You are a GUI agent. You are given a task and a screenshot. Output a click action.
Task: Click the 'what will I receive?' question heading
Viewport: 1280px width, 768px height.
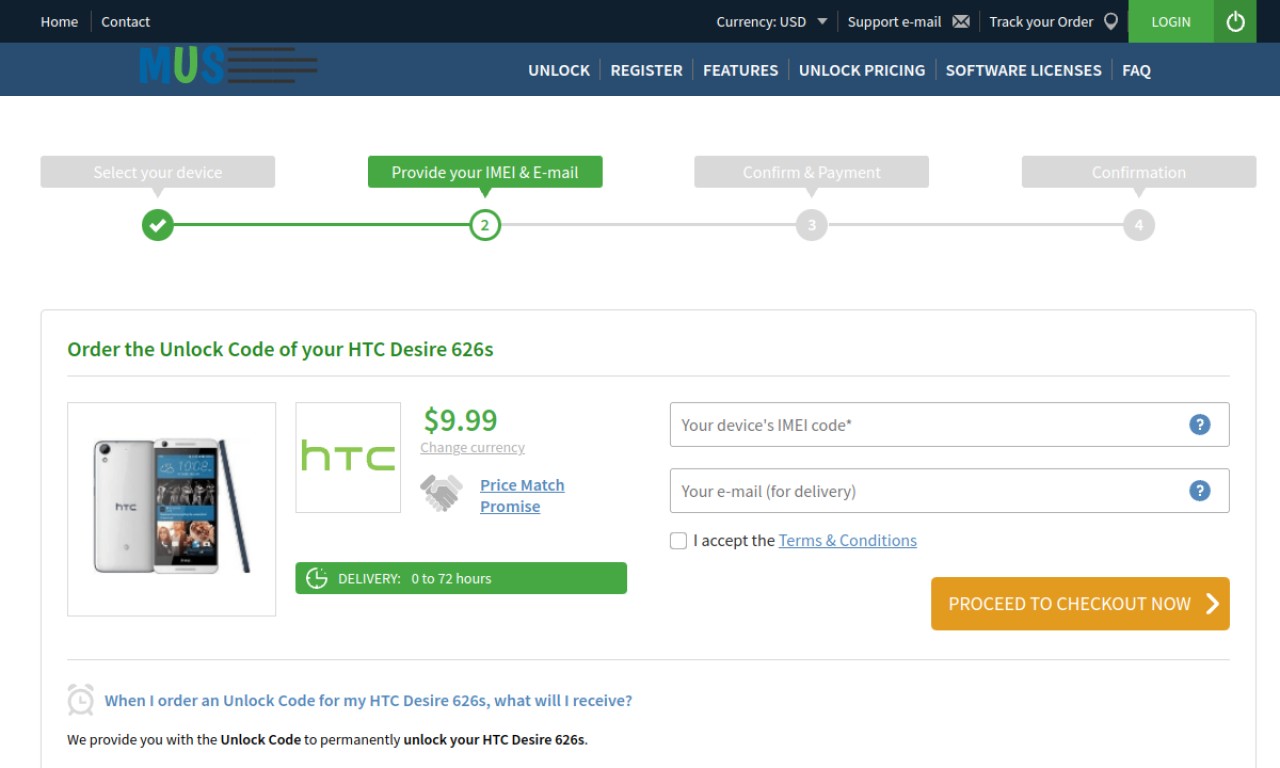[x=368, y=700]
